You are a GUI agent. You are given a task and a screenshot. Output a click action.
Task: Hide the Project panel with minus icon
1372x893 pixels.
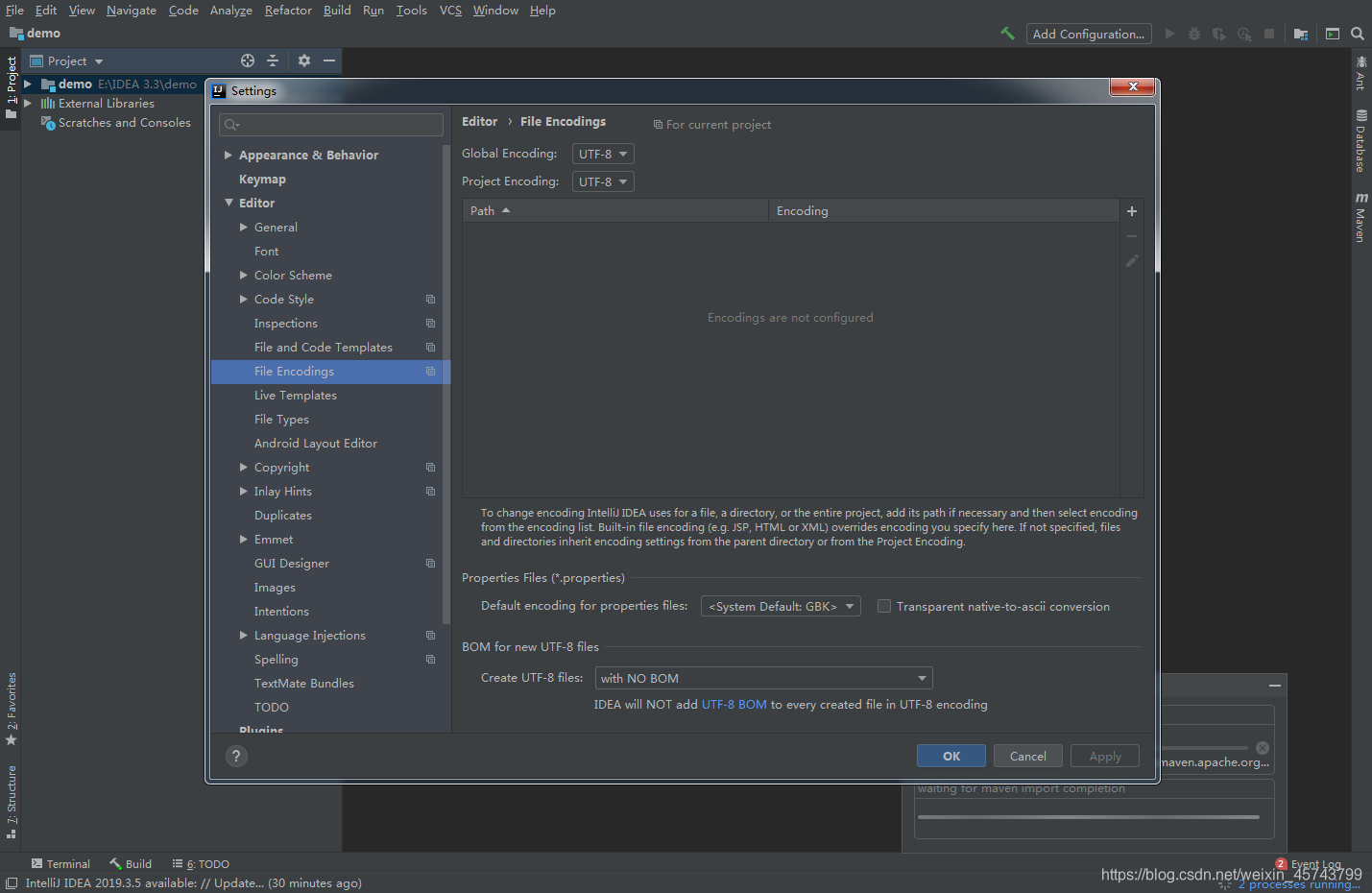[x=329, y=60]
